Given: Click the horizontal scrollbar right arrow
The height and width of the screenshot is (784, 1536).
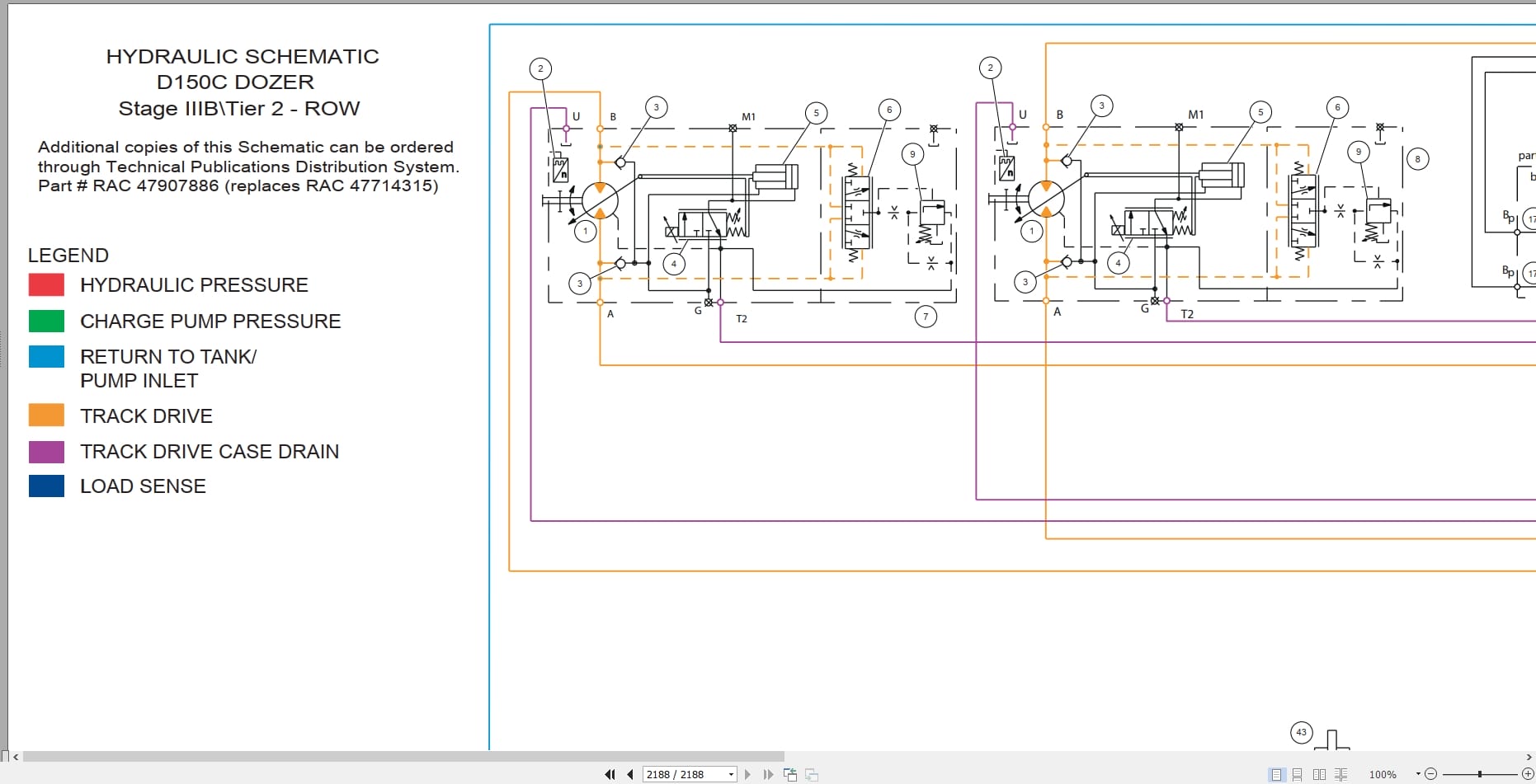Looking at the screenshot, I should (x=1529, y=757).
